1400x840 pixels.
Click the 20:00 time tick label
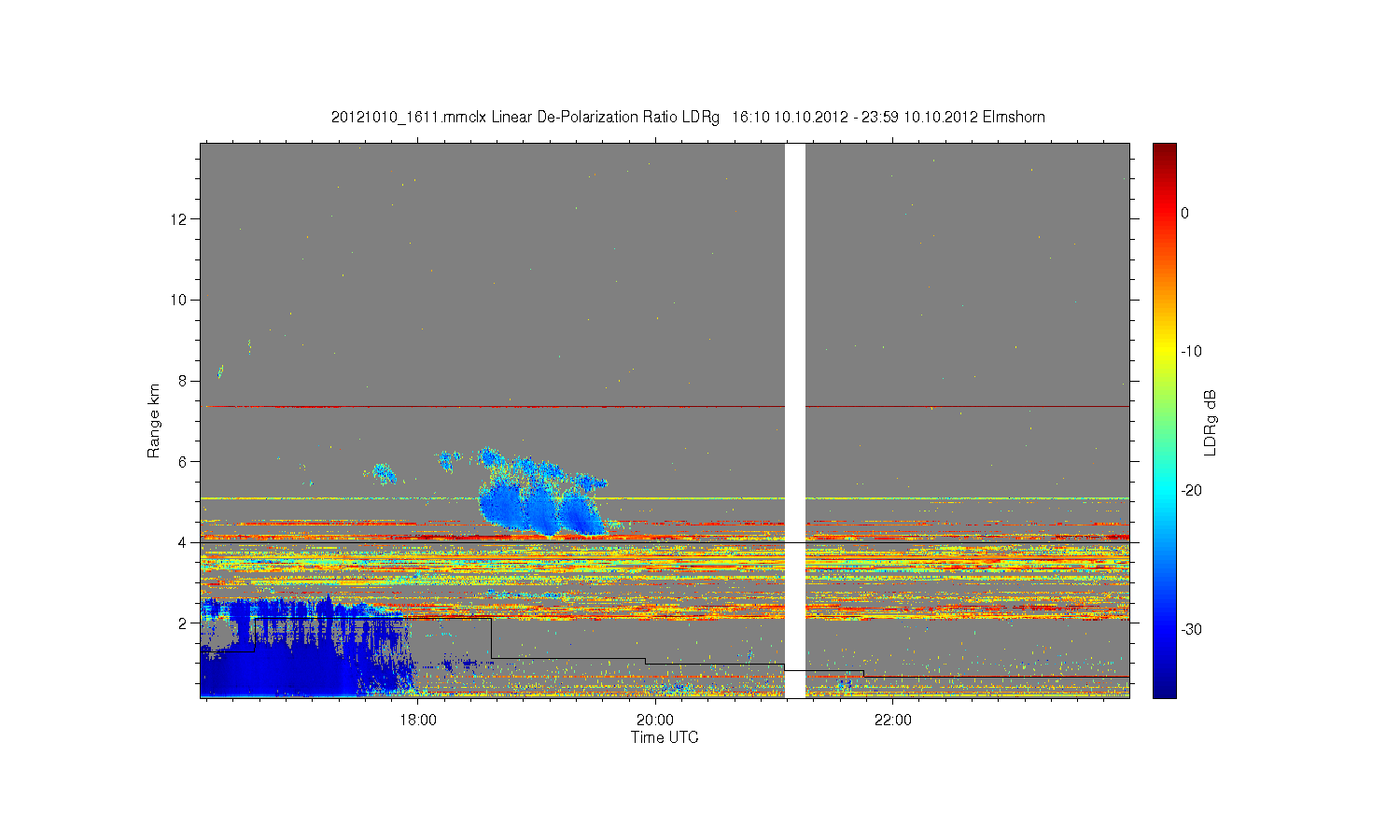pos(655,720)
